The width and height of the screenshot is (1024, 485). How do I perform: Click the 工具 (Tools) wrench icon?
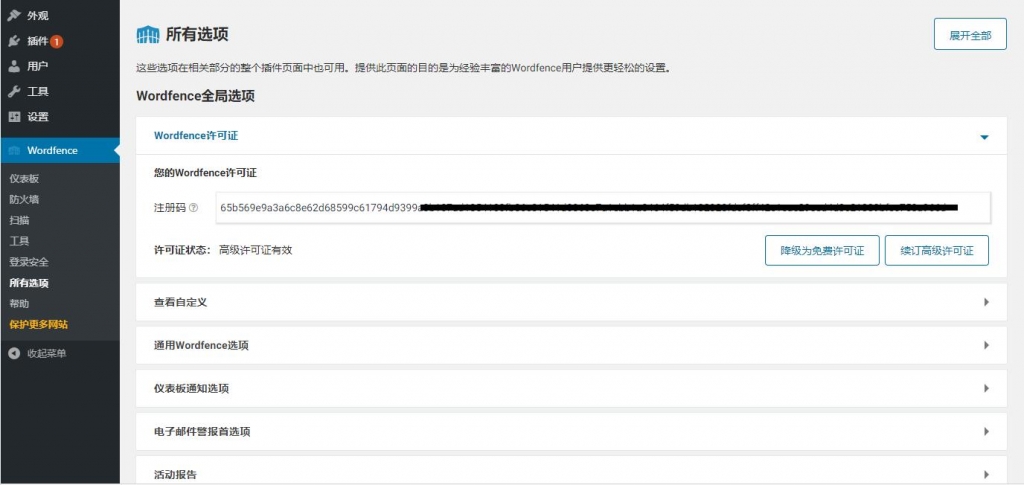(x=14, y=91)
